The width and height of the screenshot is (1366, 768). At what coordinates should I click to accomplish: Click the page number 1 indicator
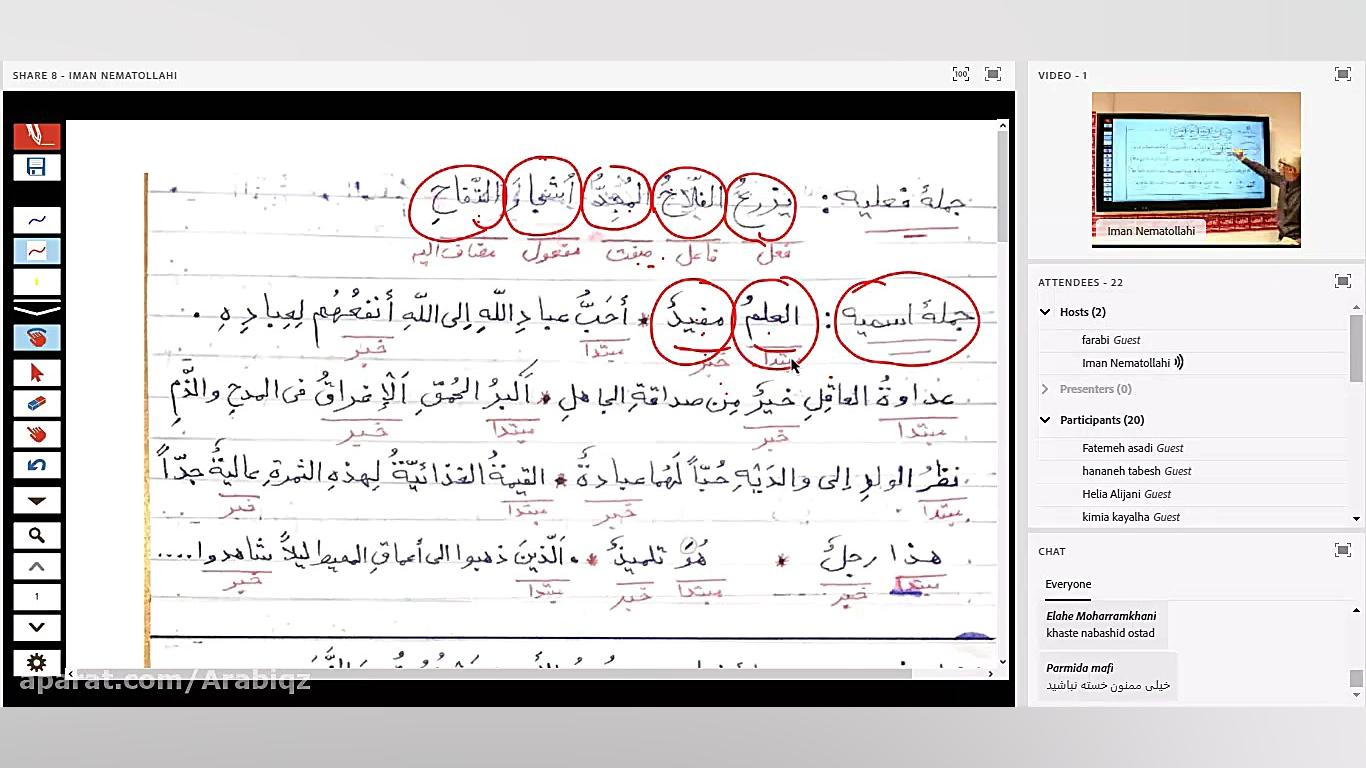[37, 597]
